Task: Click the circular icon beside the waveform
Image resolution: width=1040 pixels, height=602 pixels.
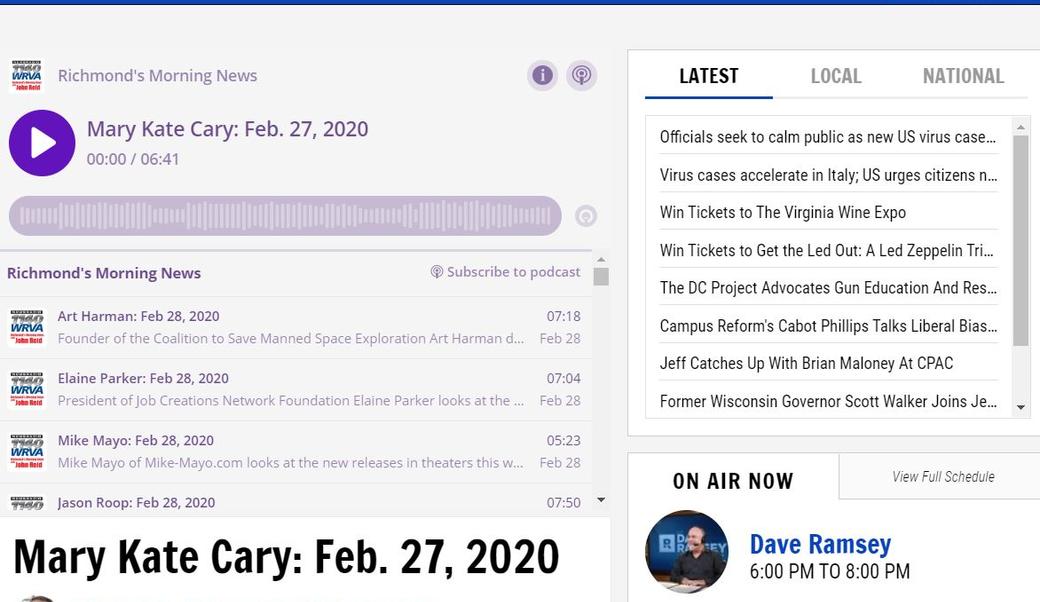Action: pos(586,216)
